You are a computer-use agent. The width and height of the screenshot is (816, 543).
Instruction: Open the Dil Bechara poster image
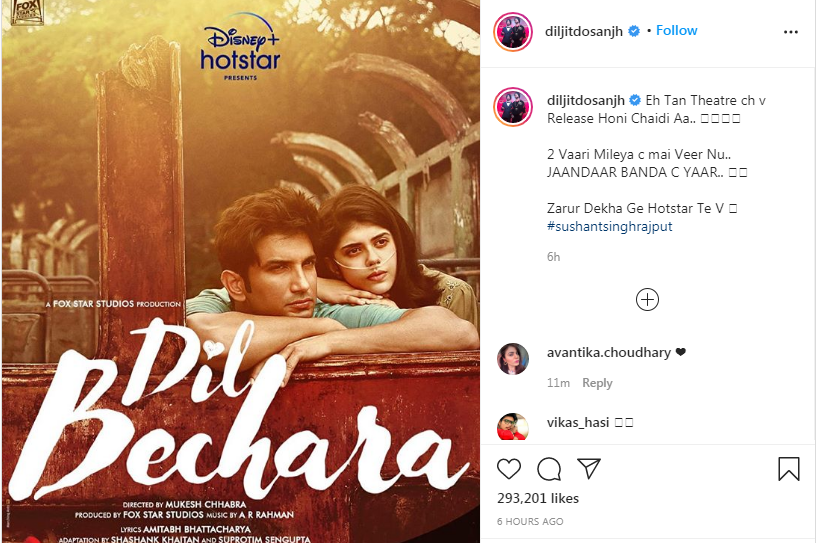click(241, 271)
